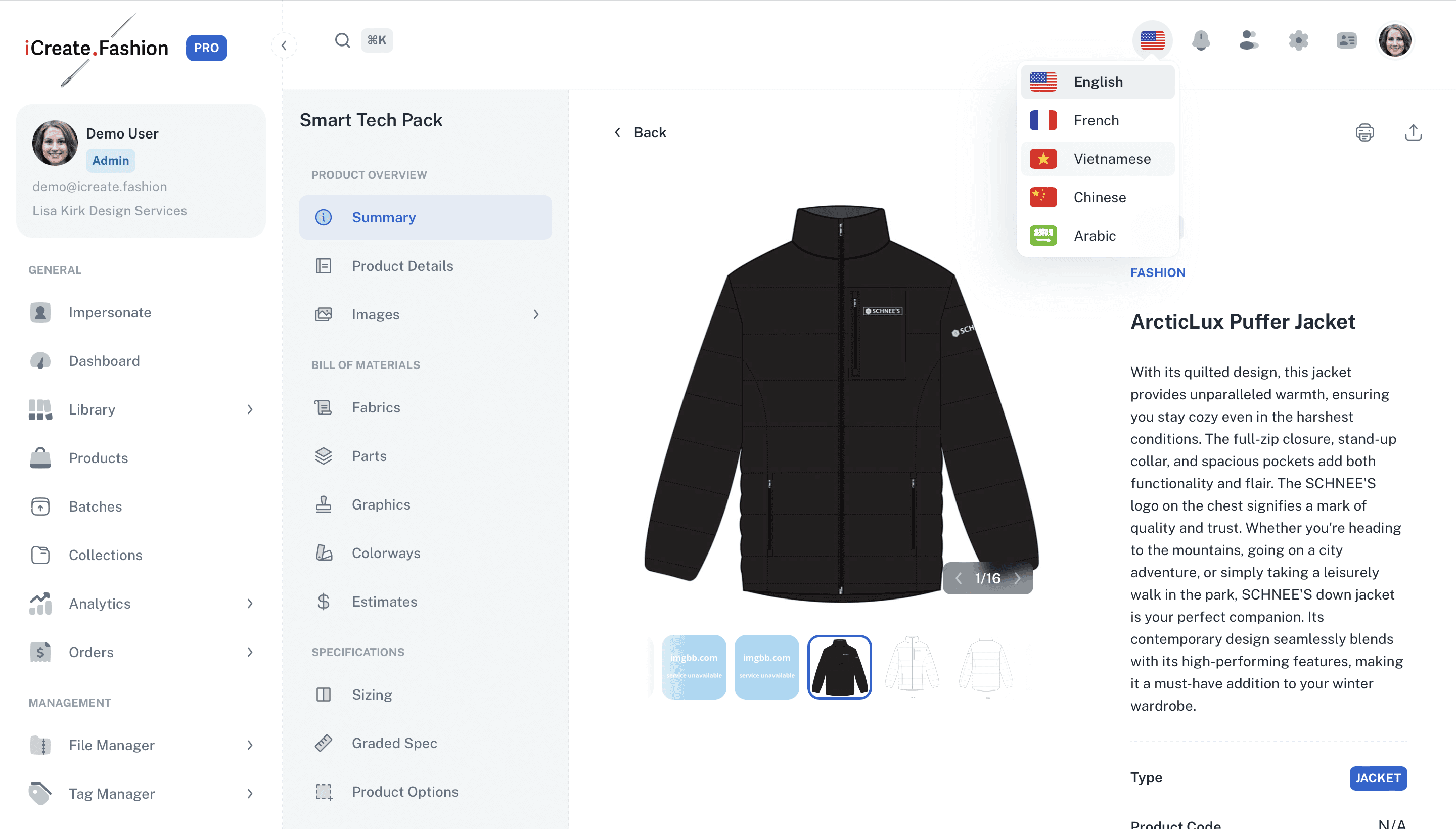Open the Colorways section
Image resolution: width=1456 pixels, height=829 pixels.
(x=386, y=553)
